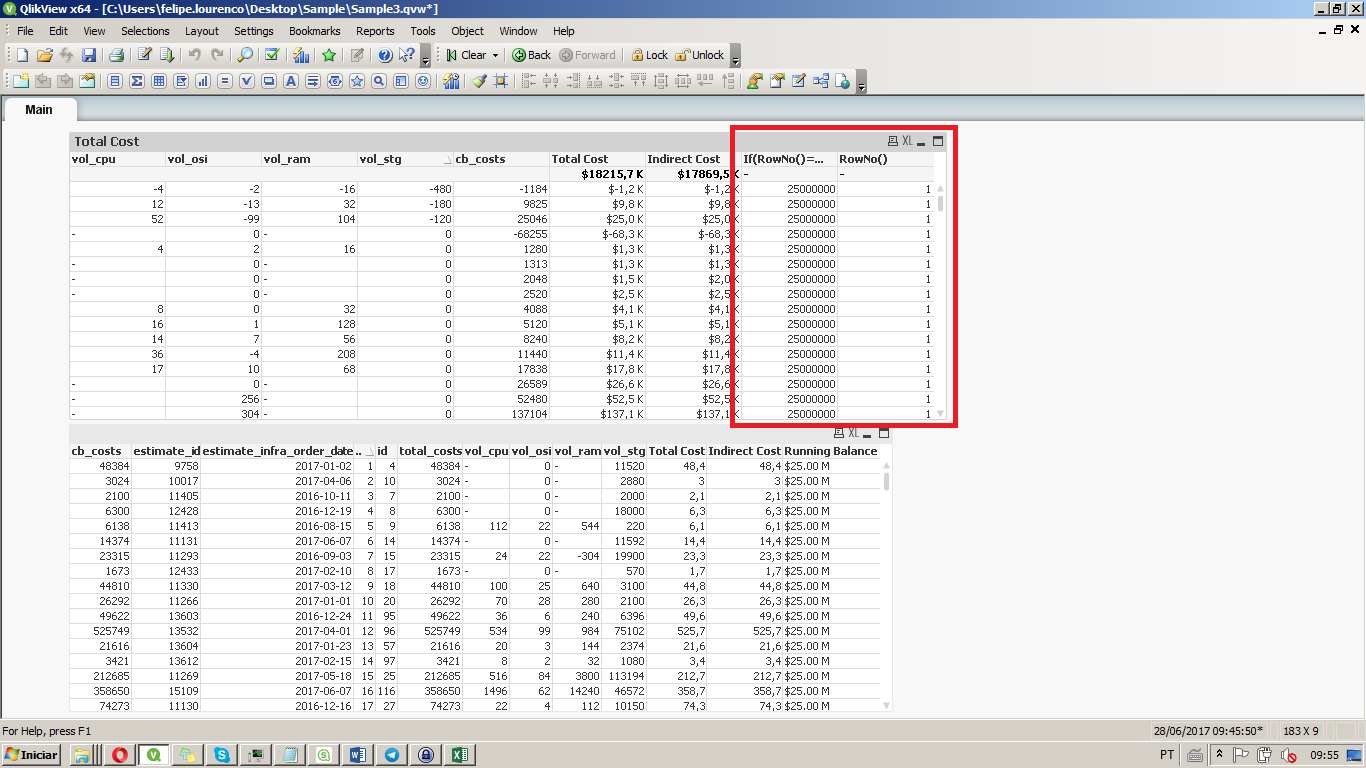Open Word from the taskbar

(x=357, y=755)
